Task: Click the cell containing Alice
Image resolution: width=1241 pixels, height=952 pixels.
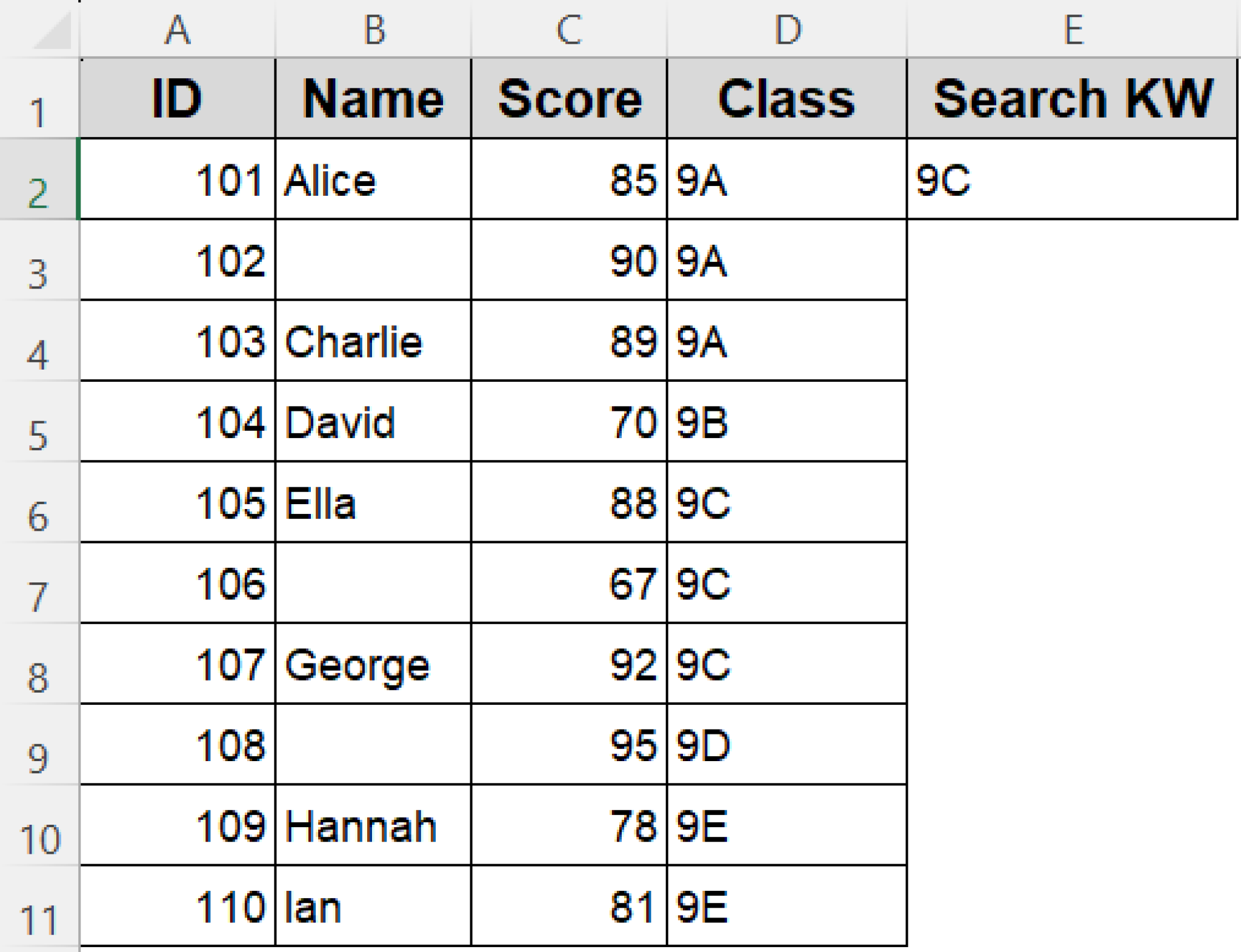Action: click(373, 179)
